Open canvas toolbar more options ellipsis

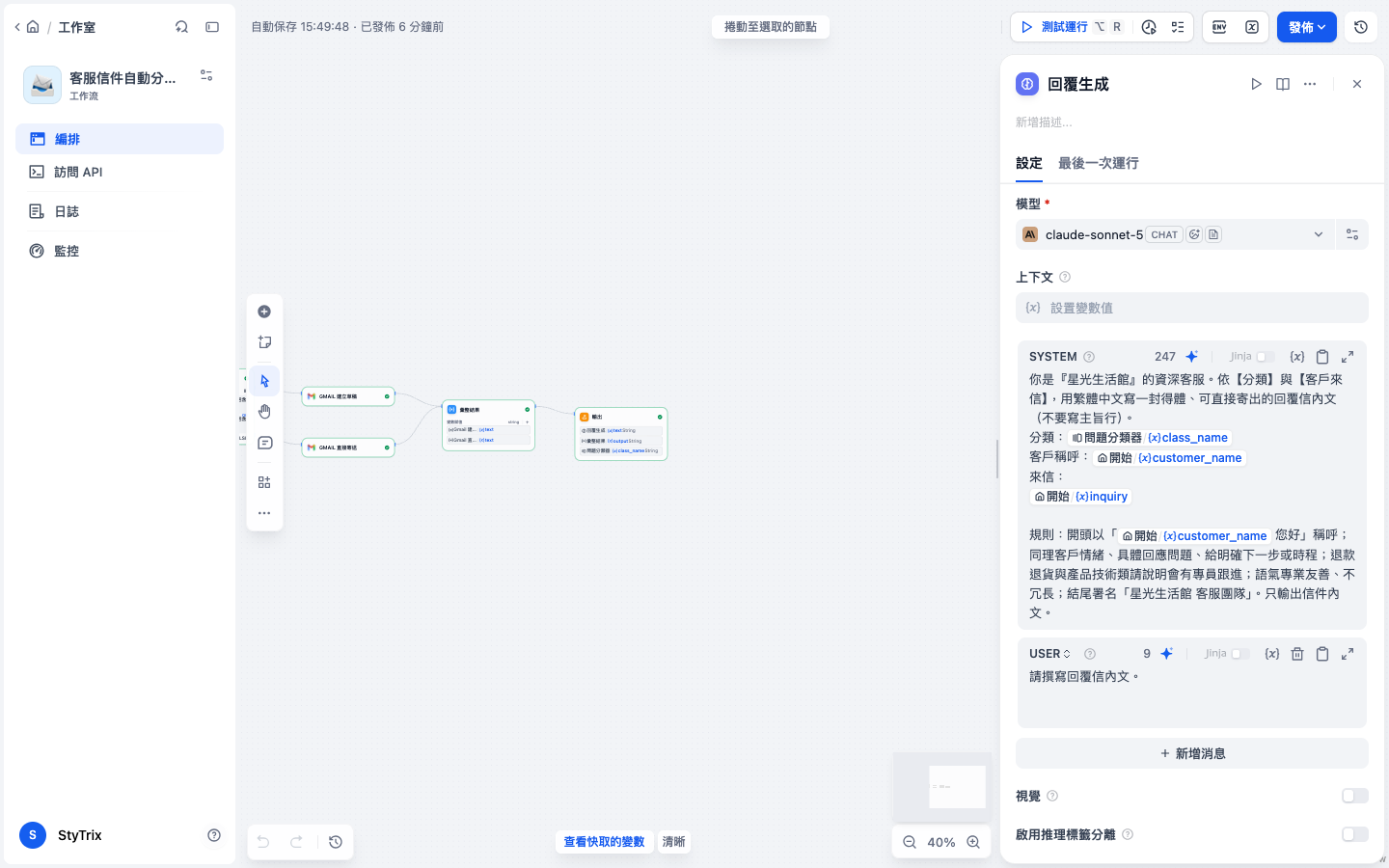[264, 513]
